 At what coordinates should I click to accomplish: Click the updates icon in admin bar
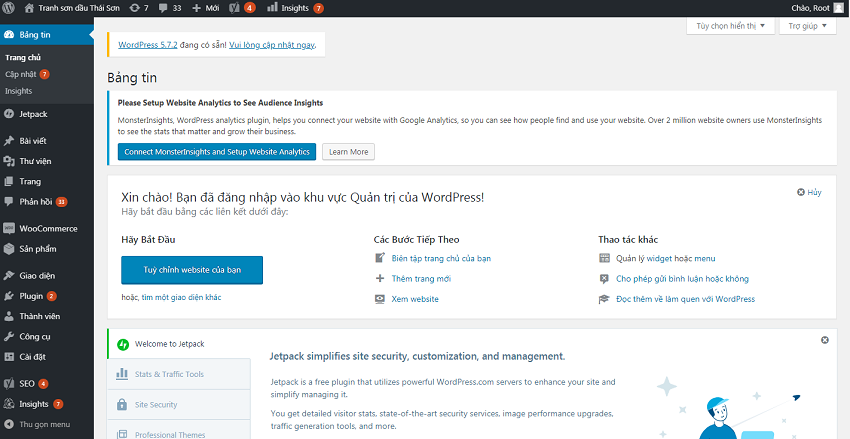tap(135, 7)
